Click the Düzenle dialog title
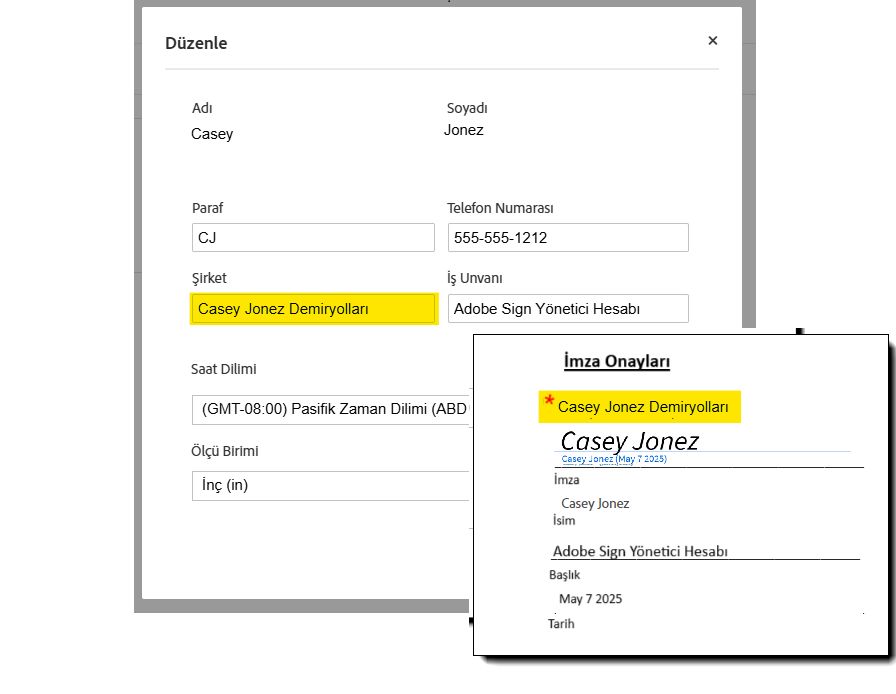 click(x=196, y=43)
